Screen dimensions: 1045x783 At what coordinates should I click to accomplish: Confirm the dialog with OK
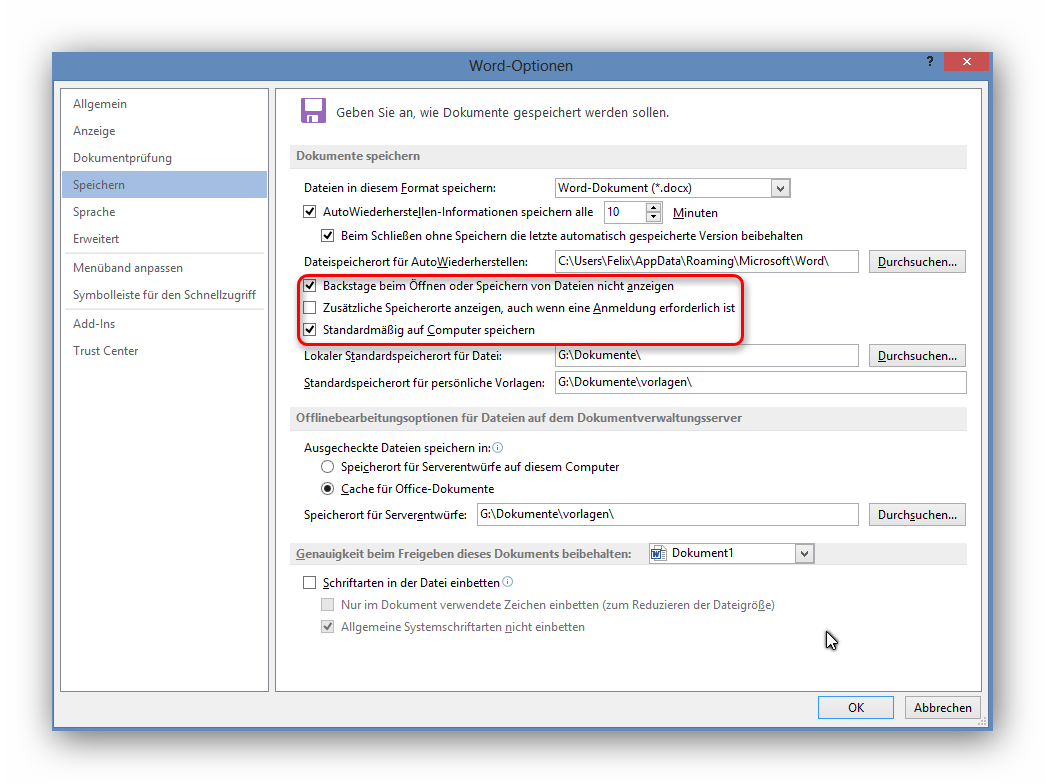[x=856, y=708]
